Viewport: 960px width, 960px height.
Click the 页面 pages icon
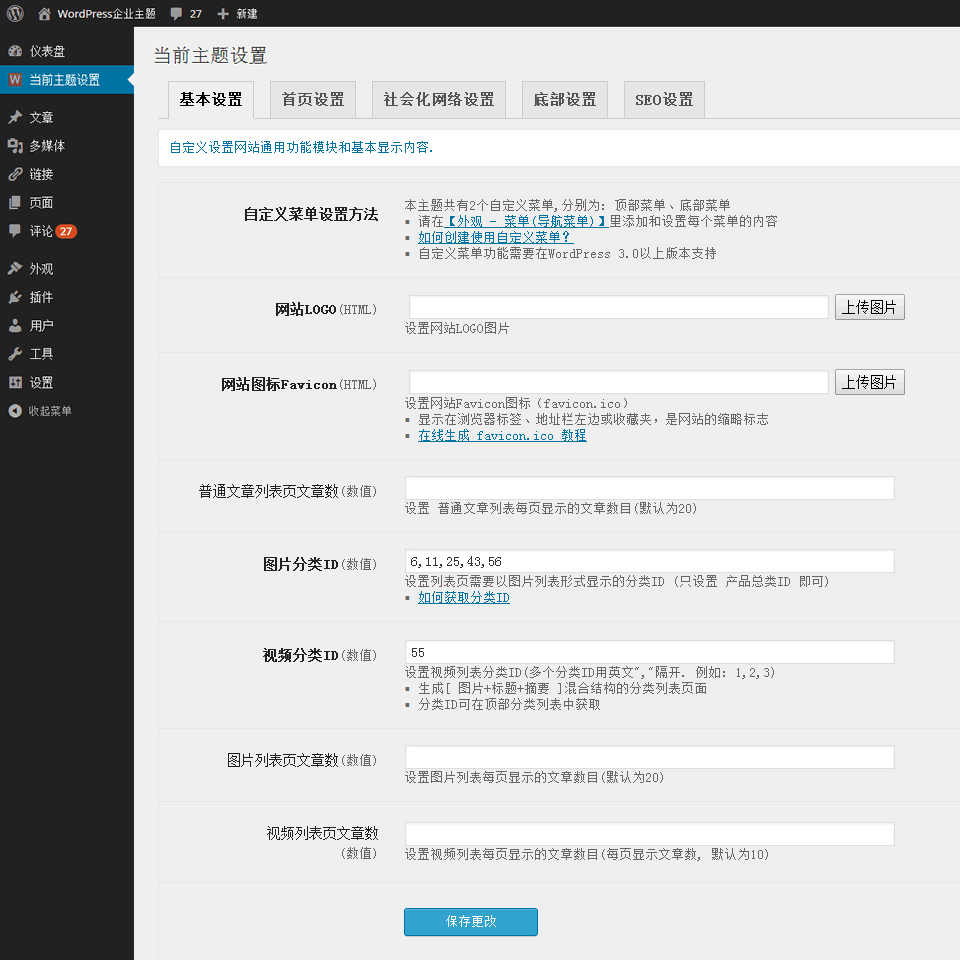(15, 202)
